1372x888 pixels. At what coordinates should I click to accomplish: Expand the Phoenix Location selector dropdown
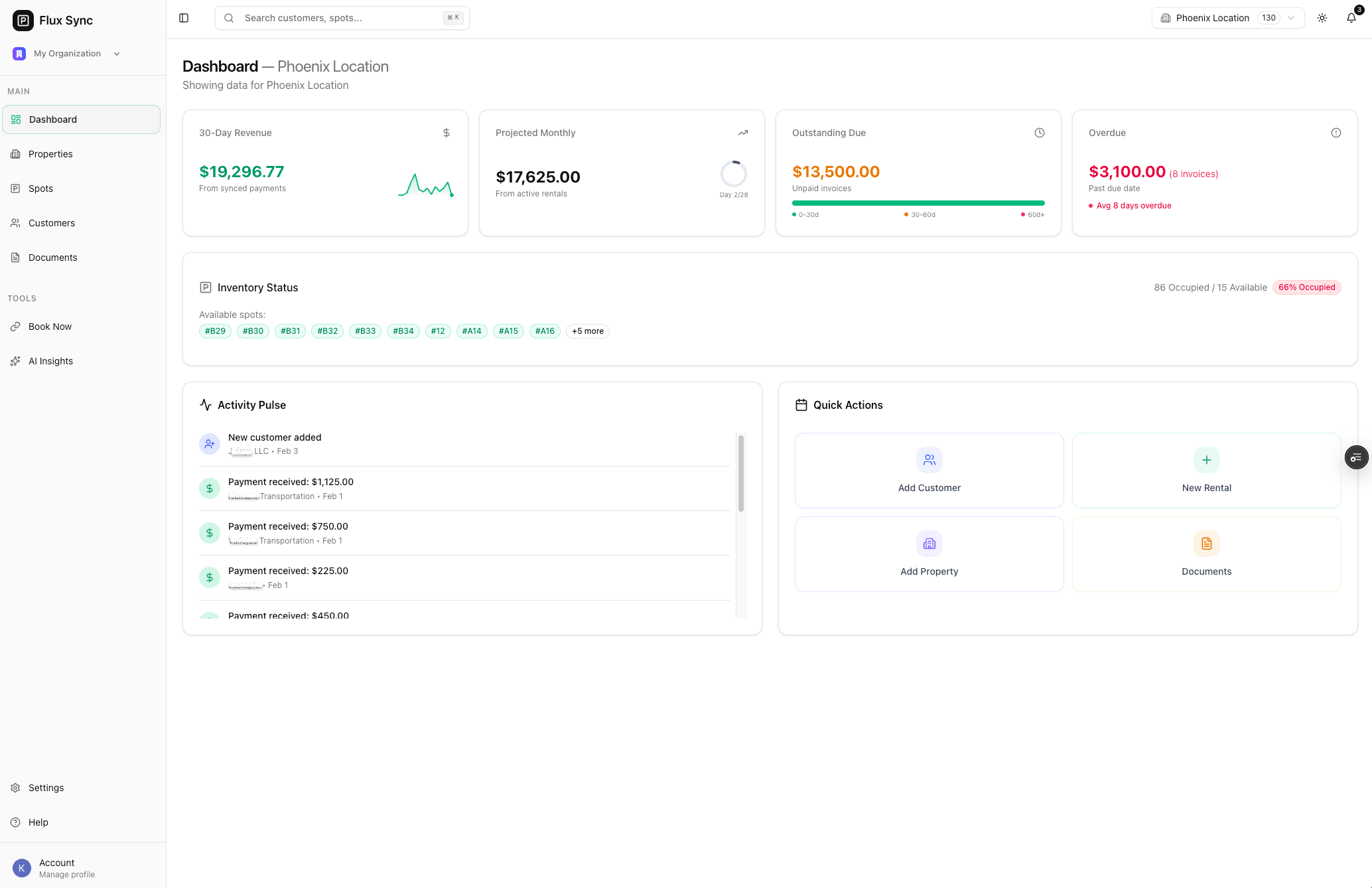pyautogui.click(x=1226, y=18)
